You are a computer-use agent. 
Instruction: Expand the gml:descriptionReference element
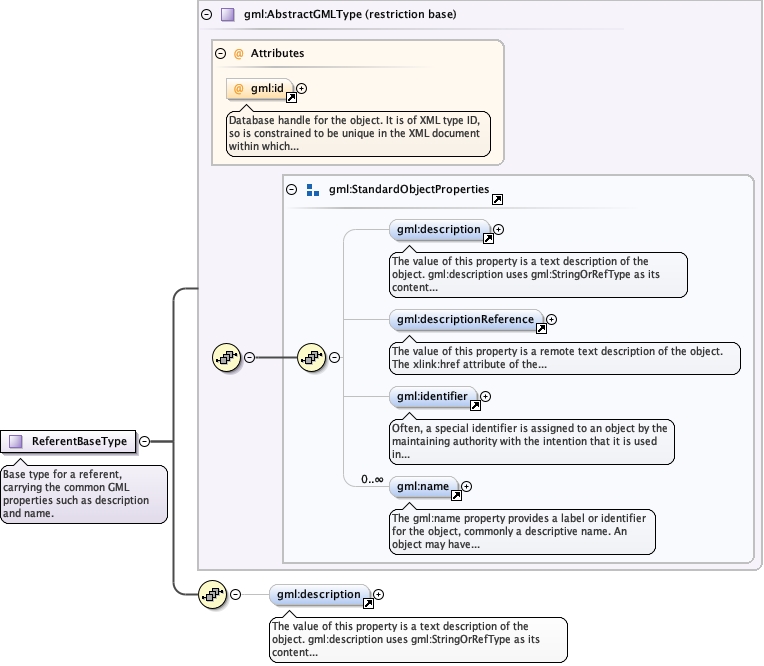click(x=552, y=320)
